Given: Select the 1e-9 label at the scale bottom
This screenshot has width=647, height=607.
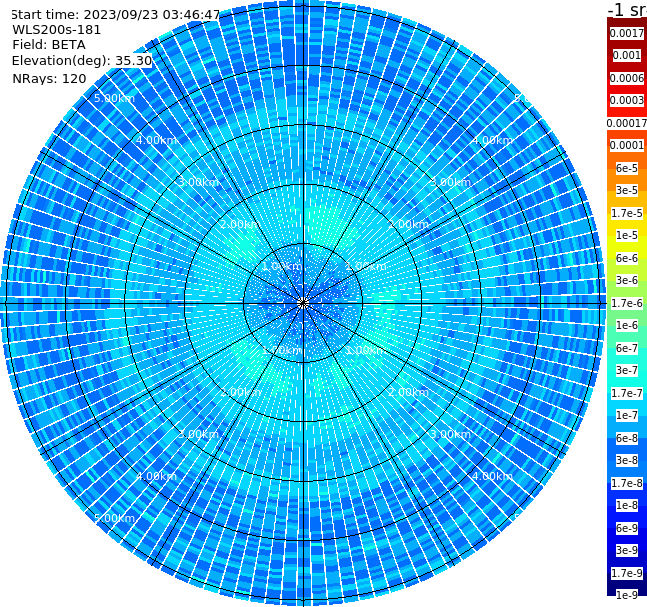Looking at the screenshot, I should (x=627, y=595).
